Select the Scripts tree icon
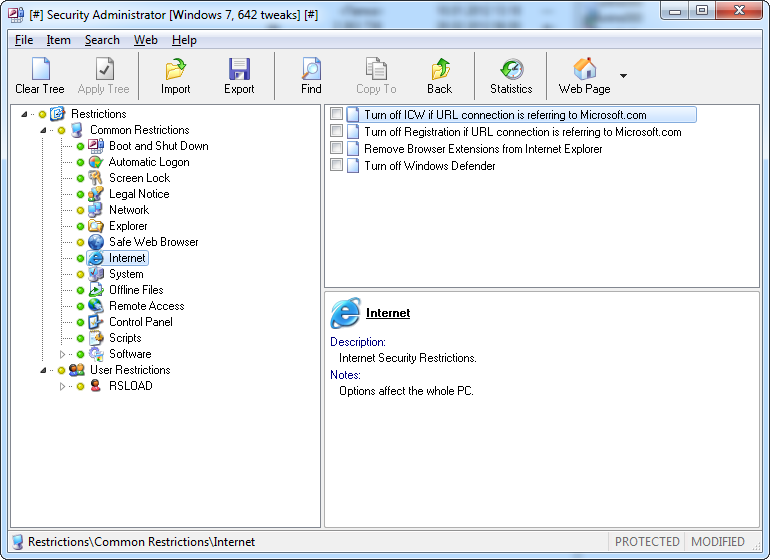 tap(96, 338)
